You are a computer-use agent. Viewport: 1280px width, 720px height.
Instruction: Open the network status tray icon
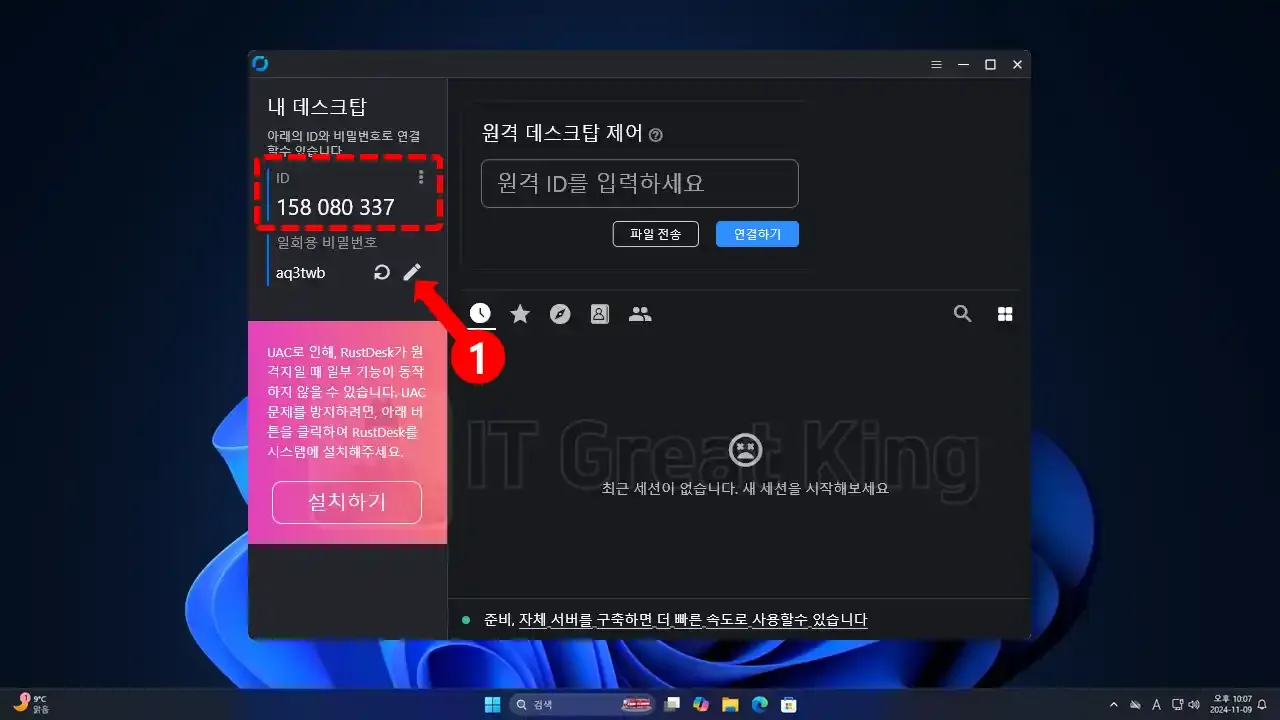click(x=1177, y=704)
